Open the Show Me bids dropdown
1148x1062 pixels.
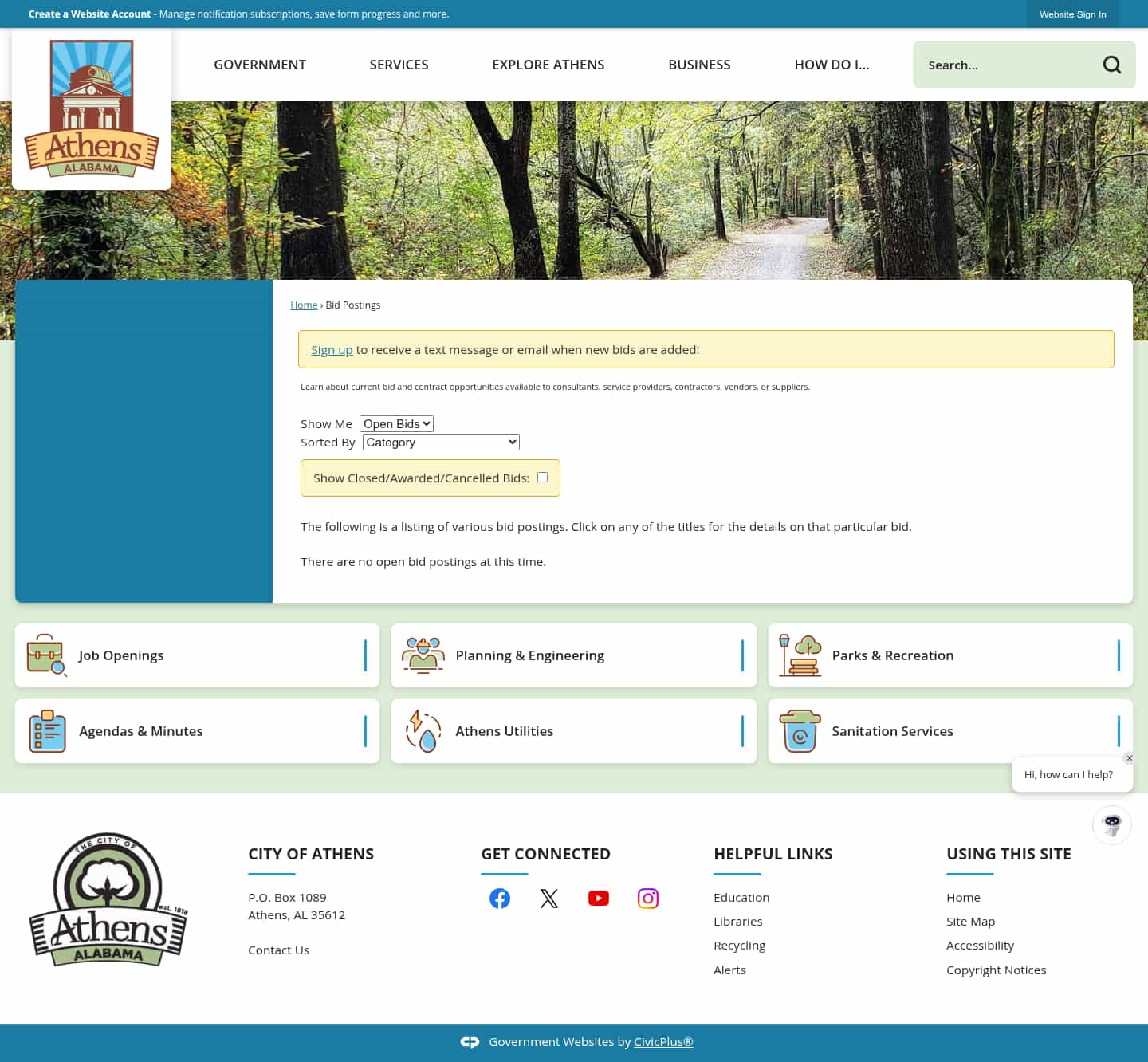(396, 423)
